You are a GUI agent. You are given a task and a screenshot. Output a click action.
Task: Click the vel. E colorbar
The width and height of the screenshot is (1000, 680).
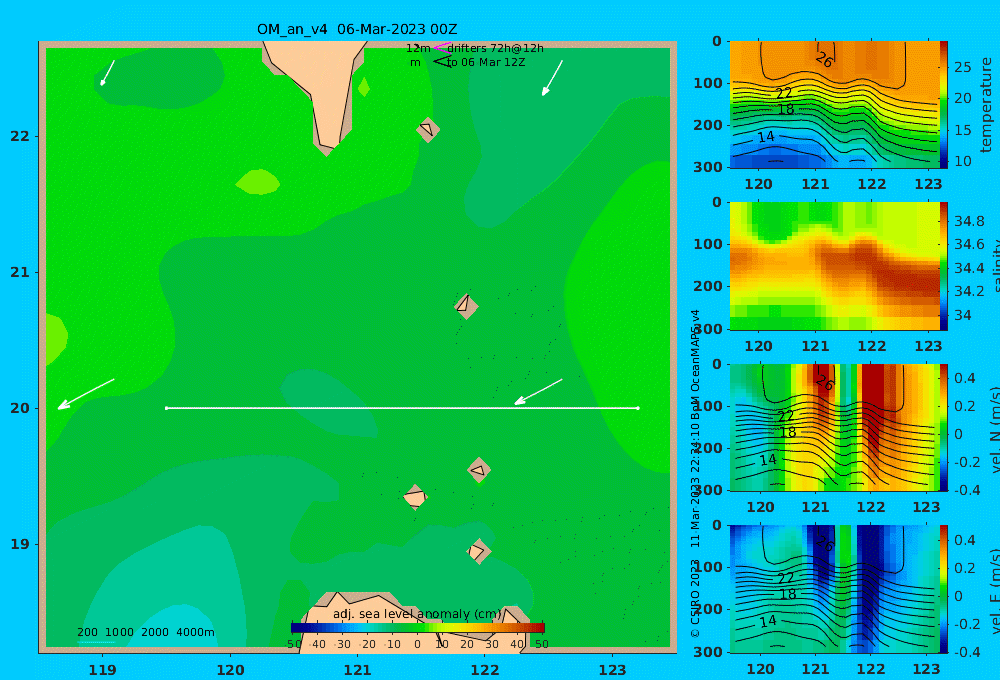[x=943, y=589]
